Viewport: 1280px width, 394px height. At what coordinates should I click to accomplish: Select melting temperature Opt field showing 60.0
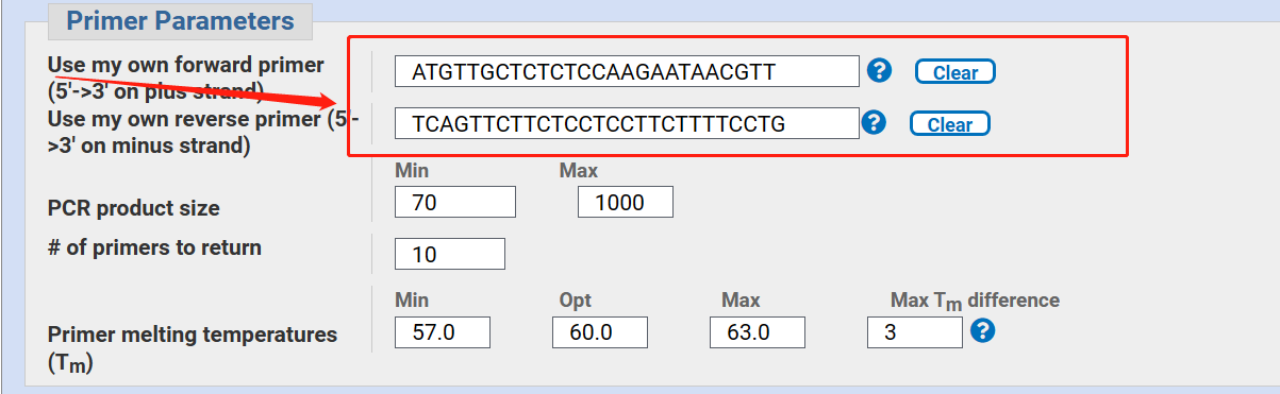[600, 333]
